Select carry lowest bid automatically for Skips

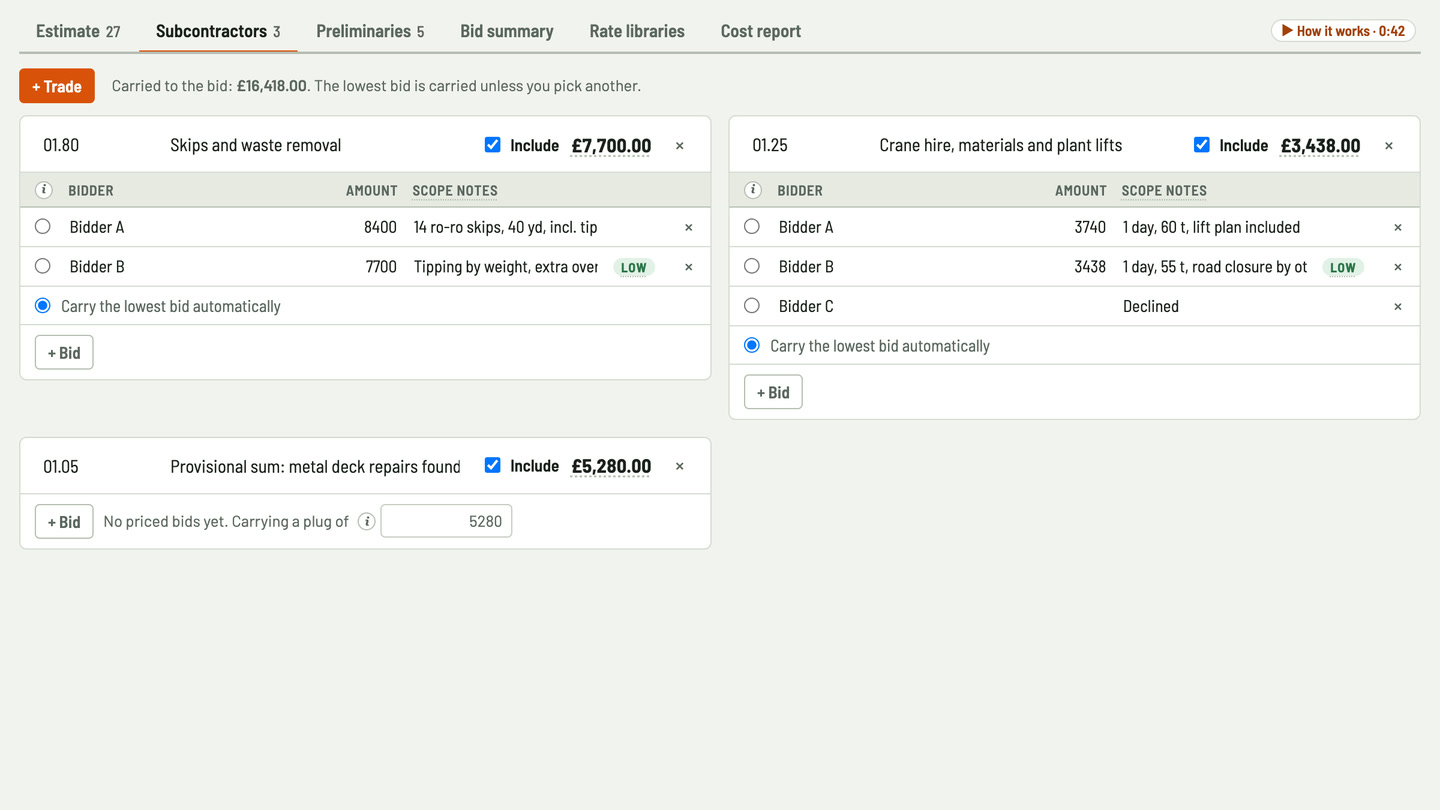coord(43,306)
